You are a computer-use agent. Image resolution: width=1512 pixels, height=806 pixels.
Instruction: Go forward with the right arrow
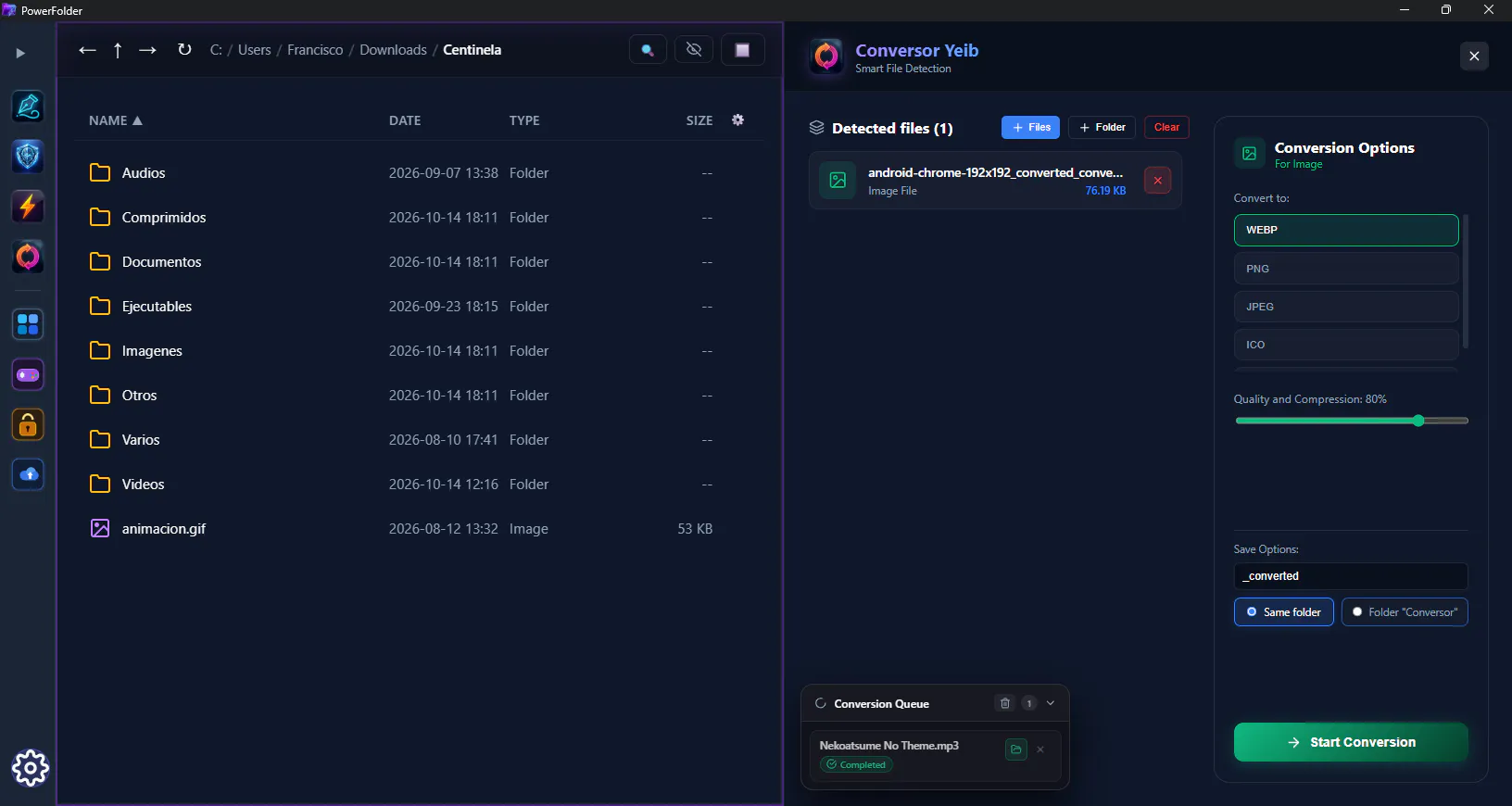[147, 50]
